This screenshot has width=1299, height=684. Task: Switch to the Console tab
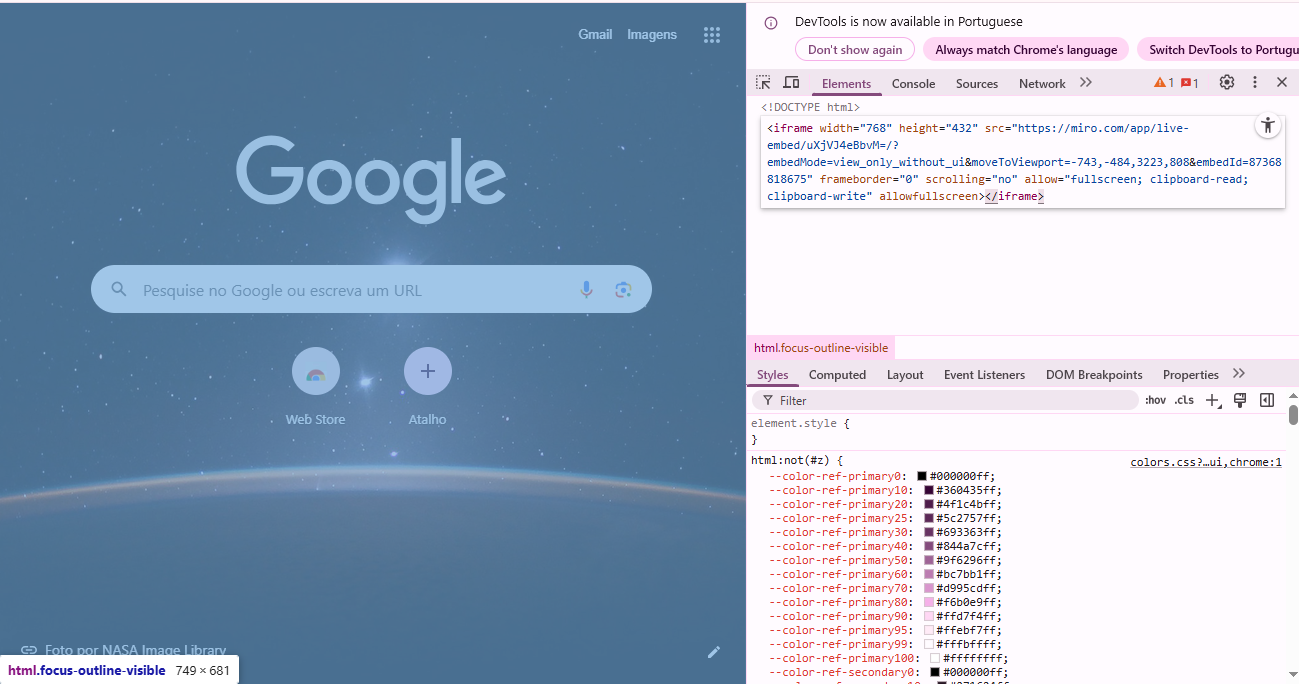click(913, 84)
